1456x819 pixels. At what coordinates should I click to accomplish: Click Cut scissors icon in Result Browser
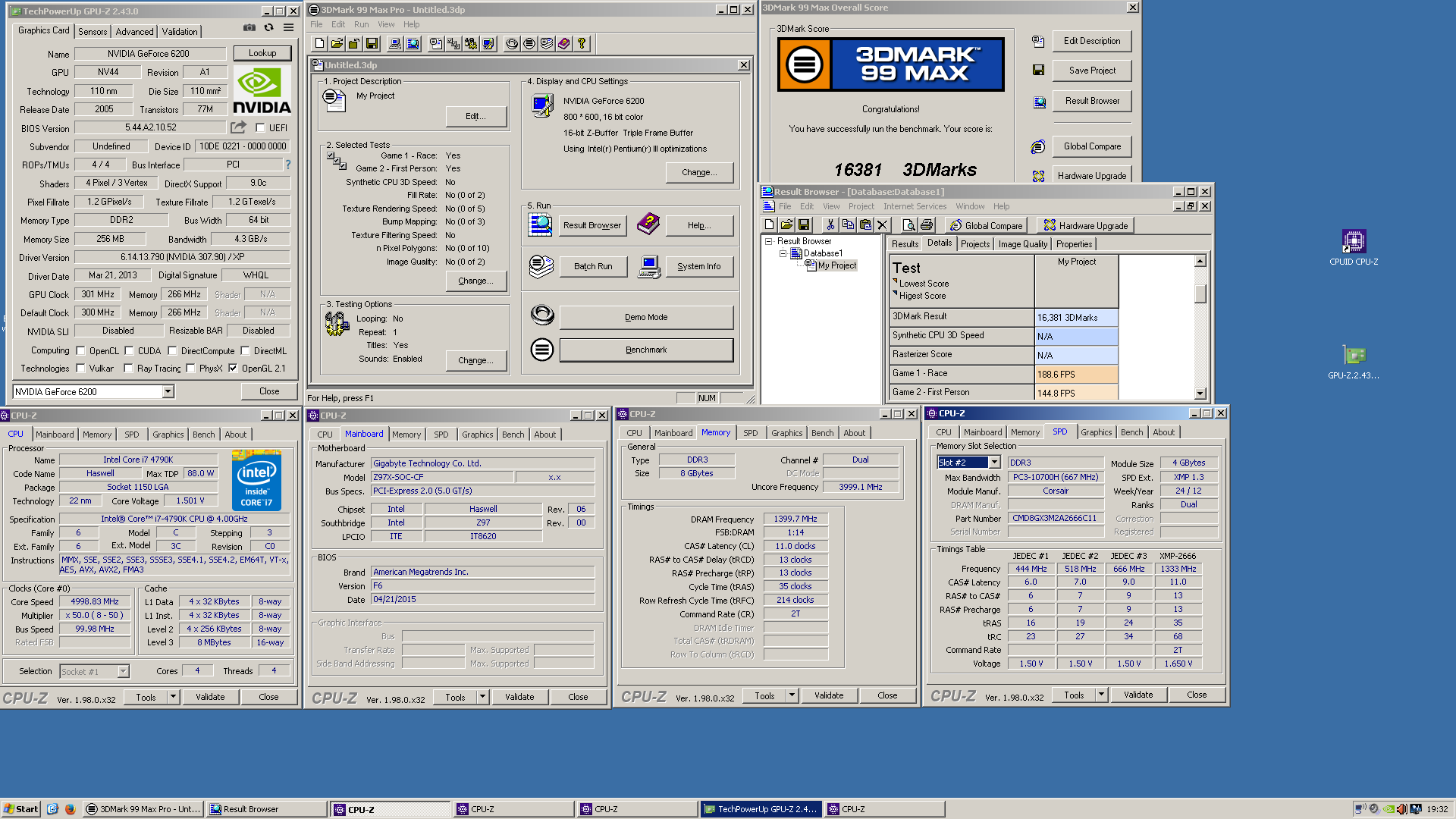pos(830,225)
